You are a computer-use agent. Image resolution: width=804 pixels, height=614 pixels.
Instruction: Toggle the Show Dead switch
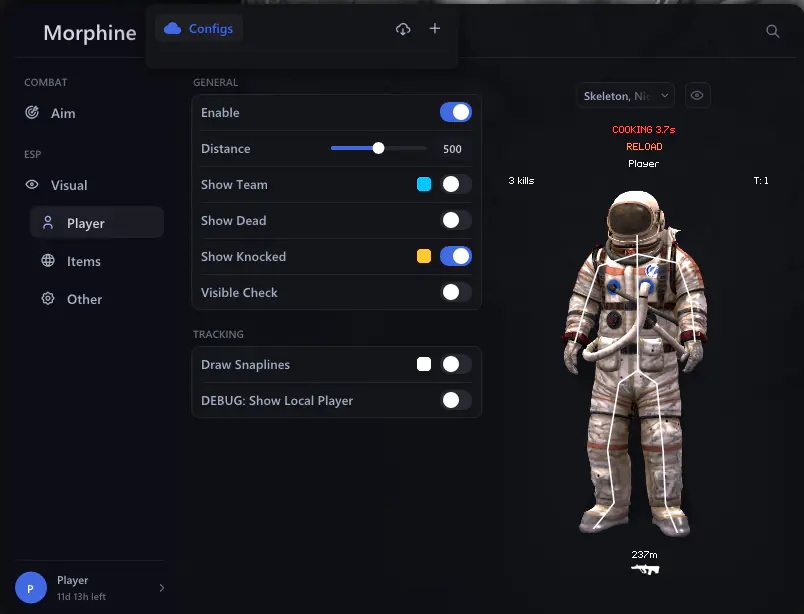pyautogui.click(x=456, y=220)
